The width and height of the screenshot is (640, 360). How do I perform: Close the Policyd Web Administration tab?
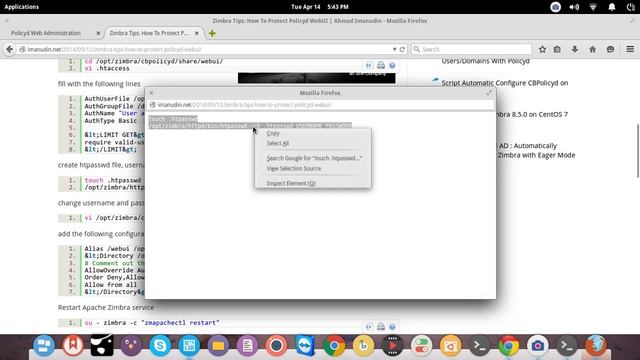coord(98,33)
